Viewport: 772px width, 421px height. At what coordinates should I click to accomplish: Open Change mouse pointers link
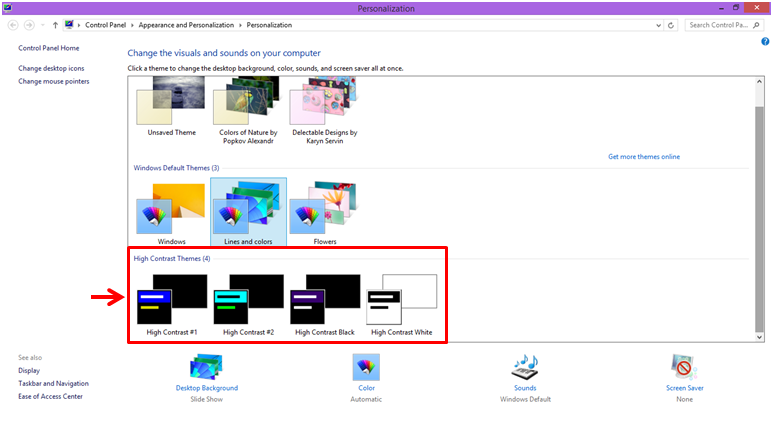pos(54,82)
